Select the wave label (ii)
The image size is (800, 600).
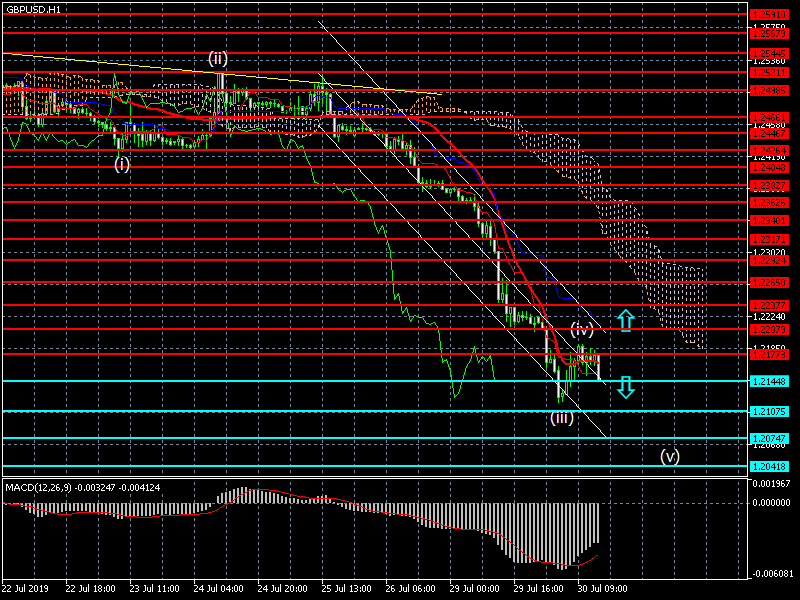pos(218,58)
